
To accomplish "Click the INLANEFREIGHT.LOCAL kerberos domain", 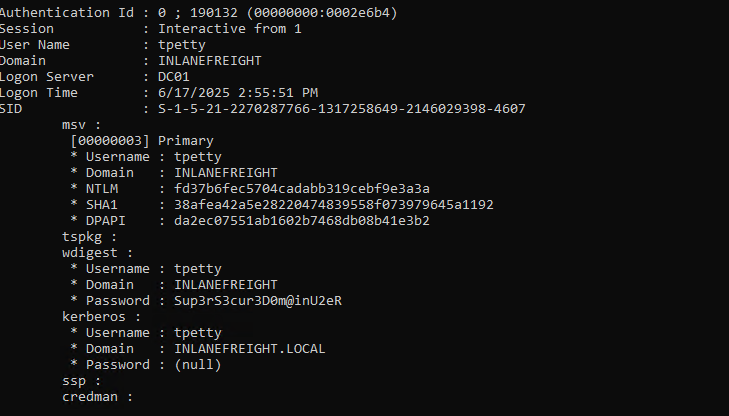I will click(x=250, y=349).
